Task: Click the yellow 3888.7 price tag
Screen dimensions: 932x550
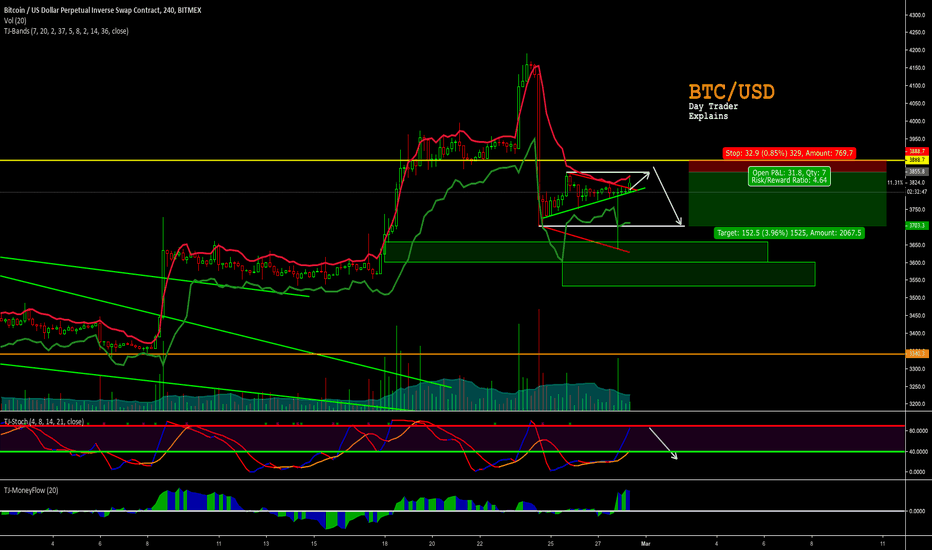Action: coord(917,160)
